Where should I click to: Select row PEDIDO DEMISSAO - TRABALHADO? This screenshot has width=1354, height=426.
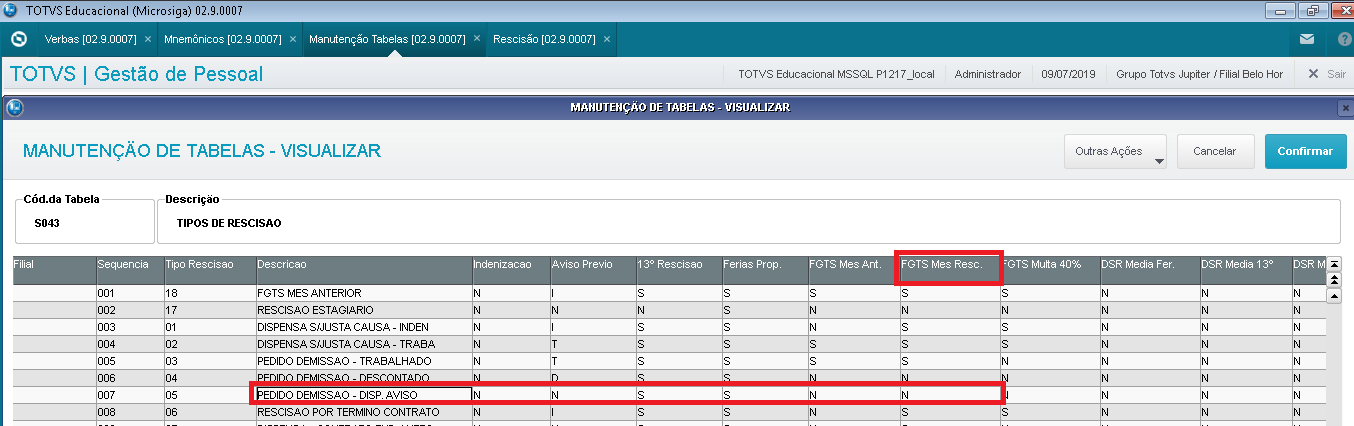click(669, 361)
